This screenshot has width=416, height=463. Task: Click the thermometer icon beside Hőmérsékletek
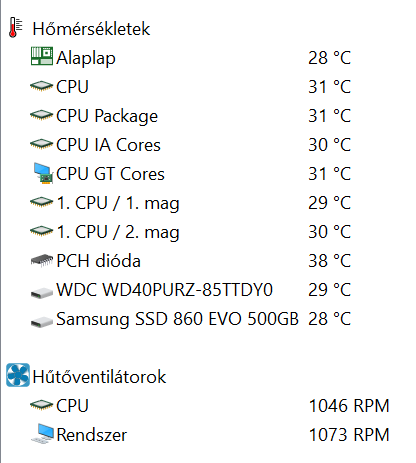[15, 28]
